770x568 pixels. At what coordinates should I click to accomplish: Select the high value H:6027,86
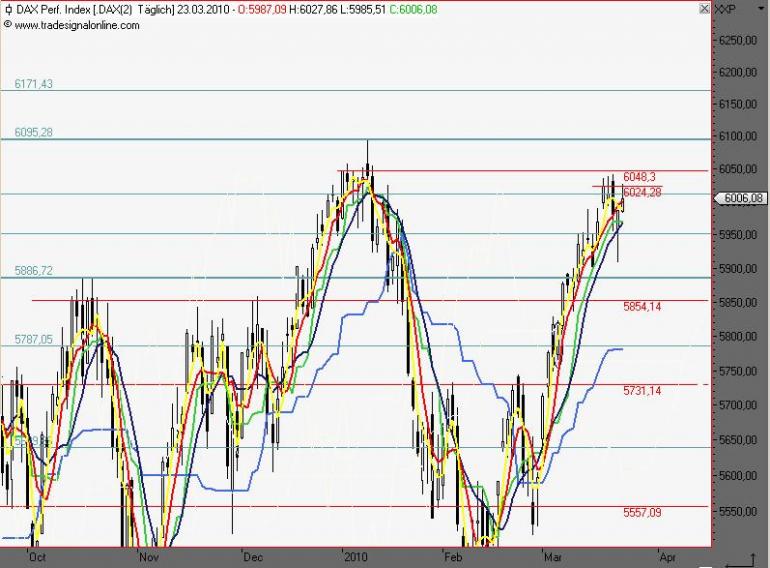[x=313, y=9]
